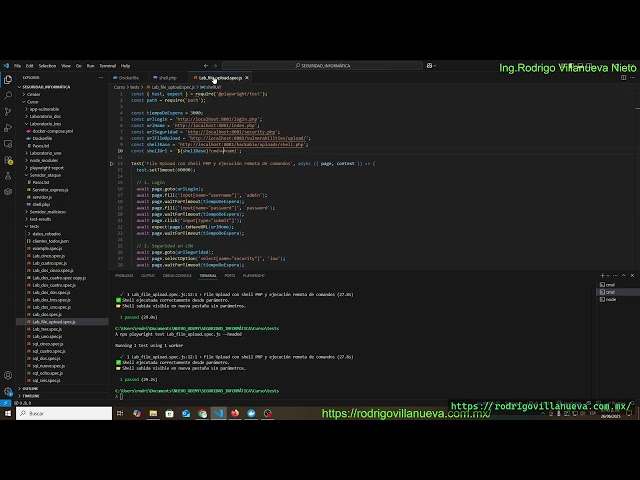Open terminal panel More Actions ellipsis

615,276
